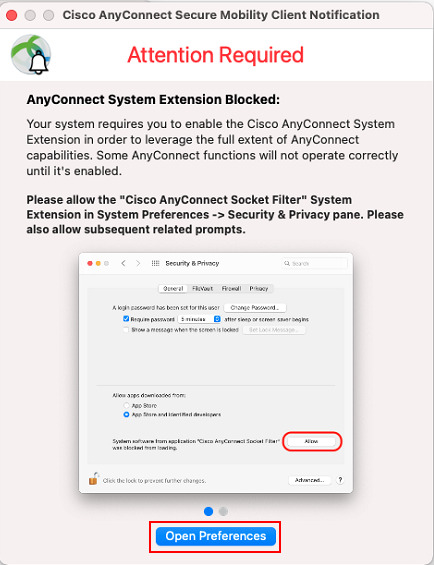This screenshot has width=434, height=565.
Task: Select the App Store radio button
Action: 126,406
